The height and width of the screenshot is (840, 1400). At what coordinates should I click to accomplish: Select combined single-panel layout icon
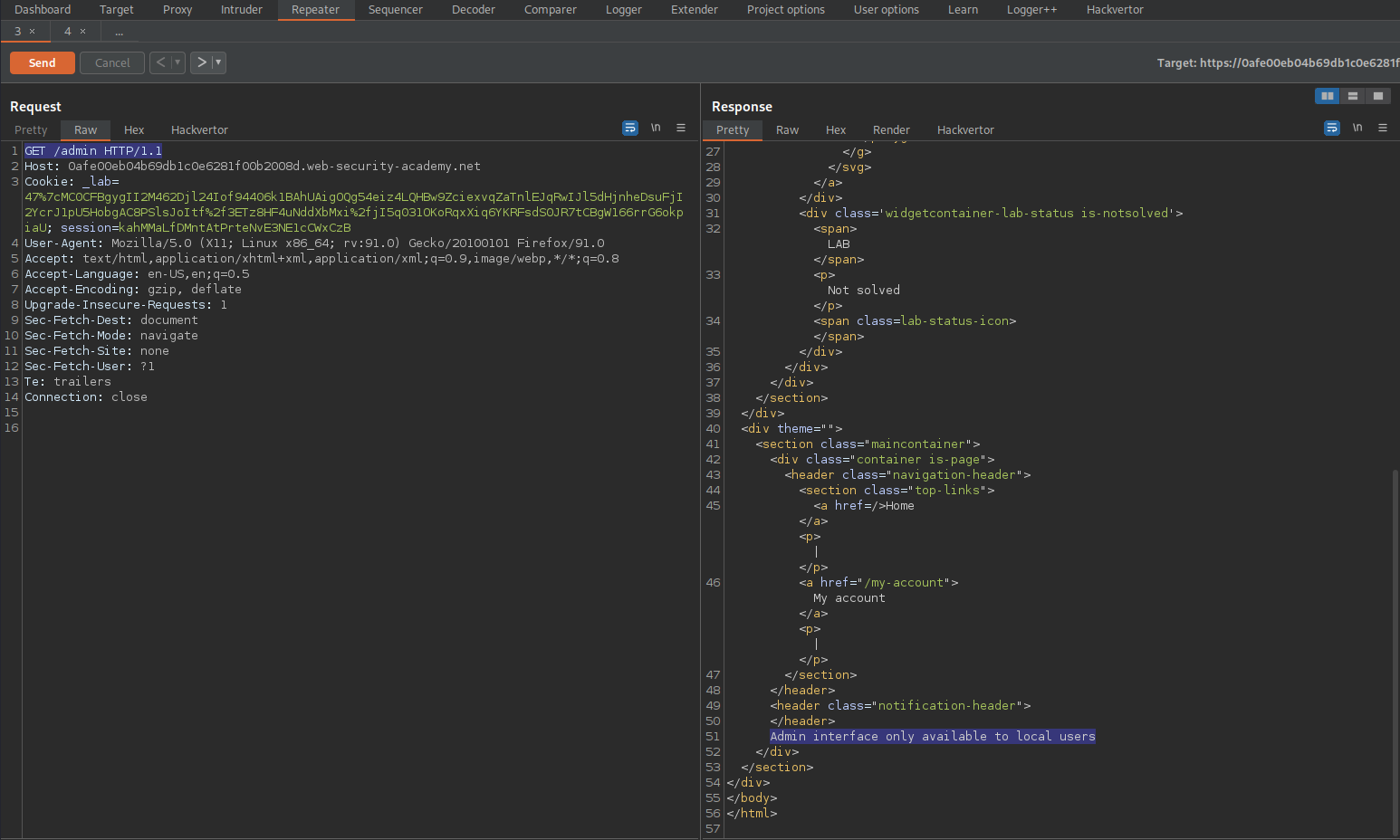click(1378, 96)
